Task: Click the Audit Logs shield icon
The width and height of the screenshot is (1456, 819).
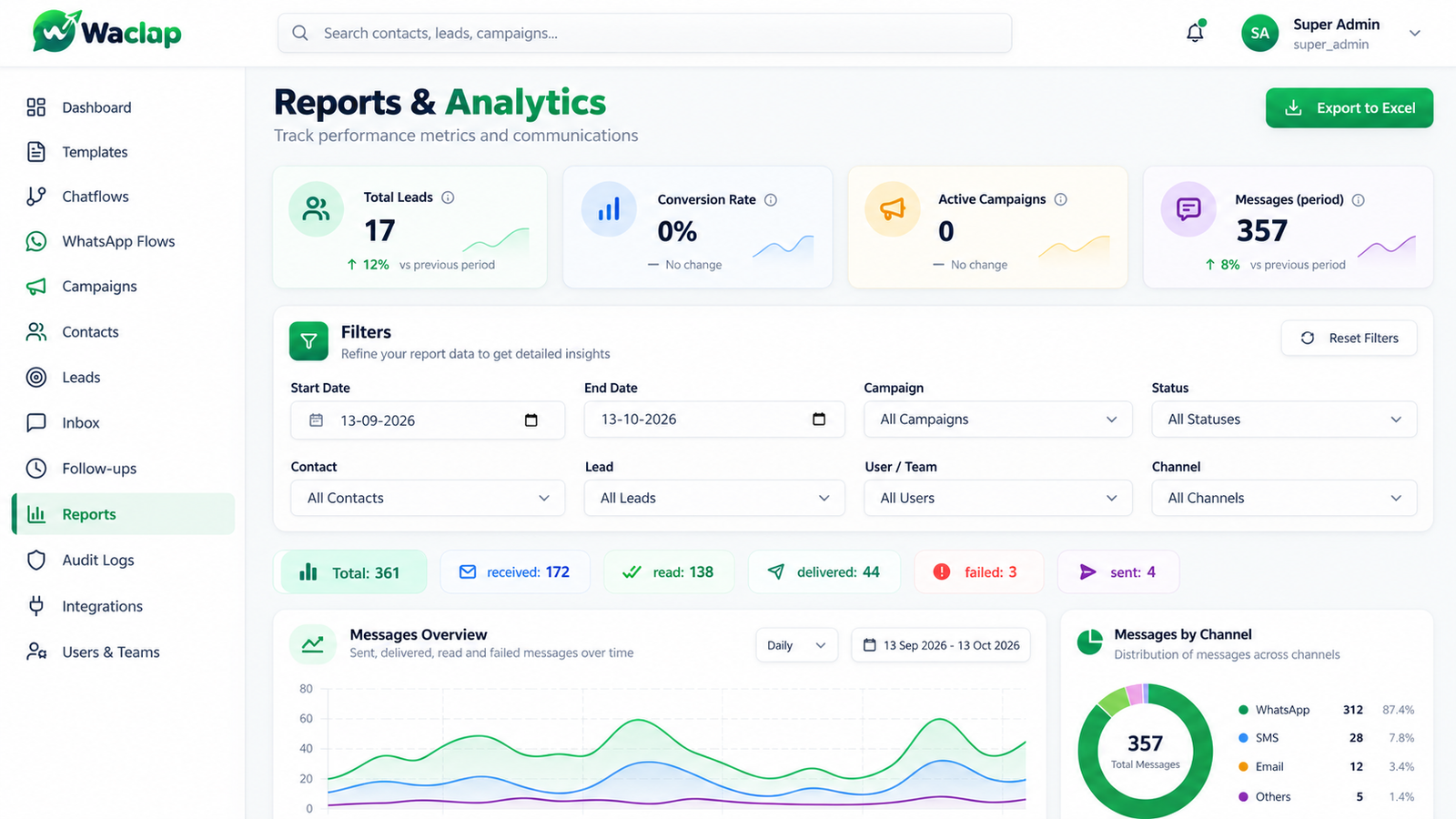Action: coord(36,560)
